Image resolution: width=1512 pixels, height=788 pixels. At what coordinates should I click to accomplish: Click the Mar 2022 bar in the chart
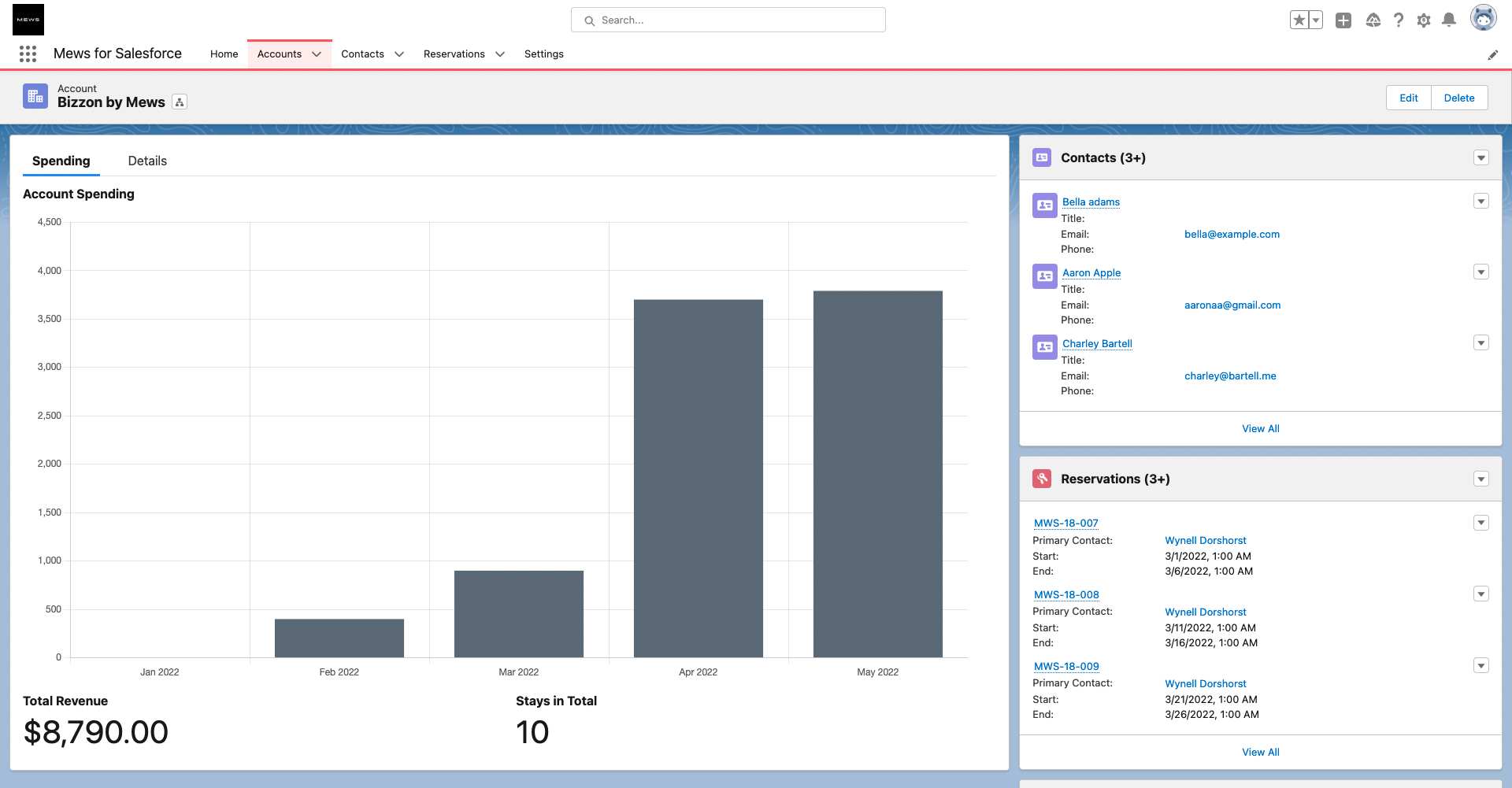[x=519, y=614]
